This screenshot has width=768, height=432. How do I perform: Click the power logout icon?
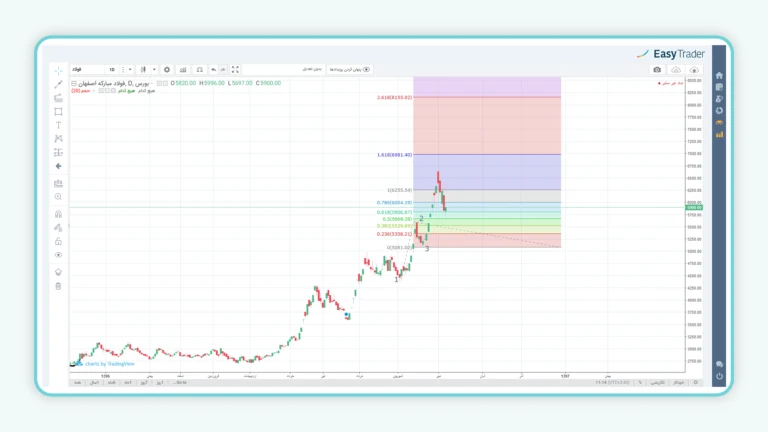point(719,376)
